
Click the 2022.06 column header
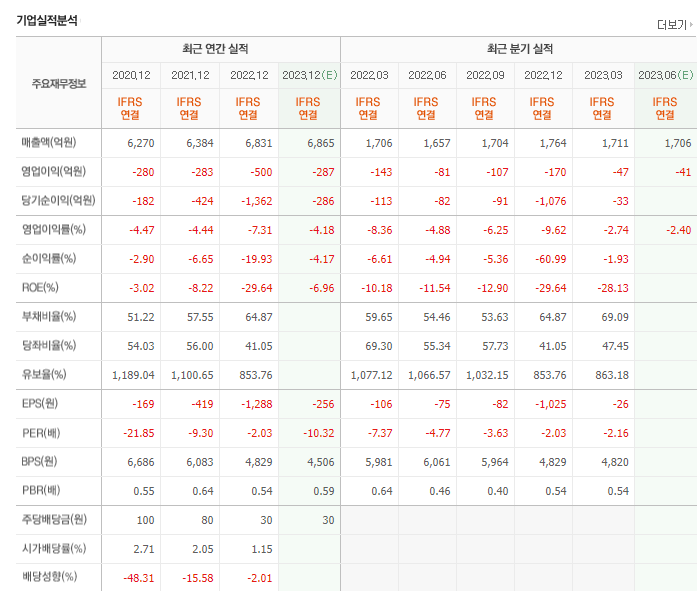[427, 75]
